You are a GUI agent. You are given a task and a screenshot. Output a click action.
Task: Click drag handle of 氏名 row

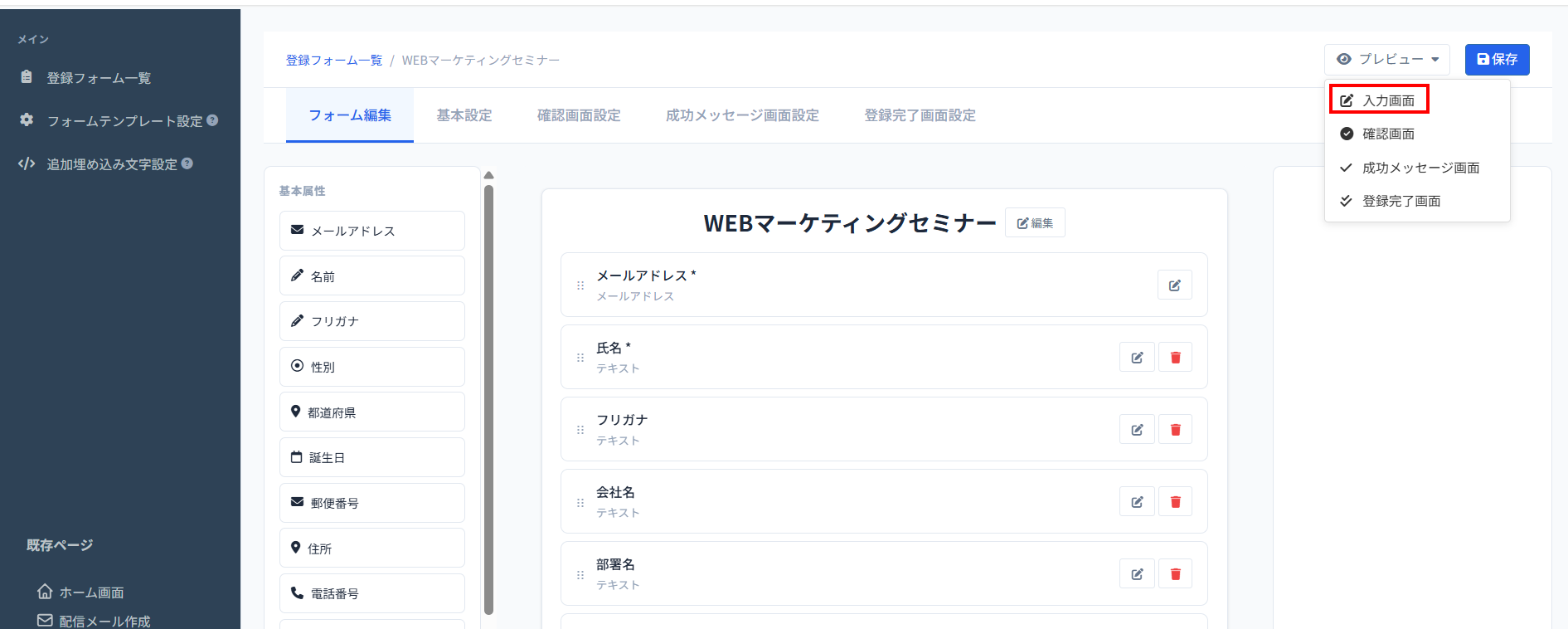580,358
